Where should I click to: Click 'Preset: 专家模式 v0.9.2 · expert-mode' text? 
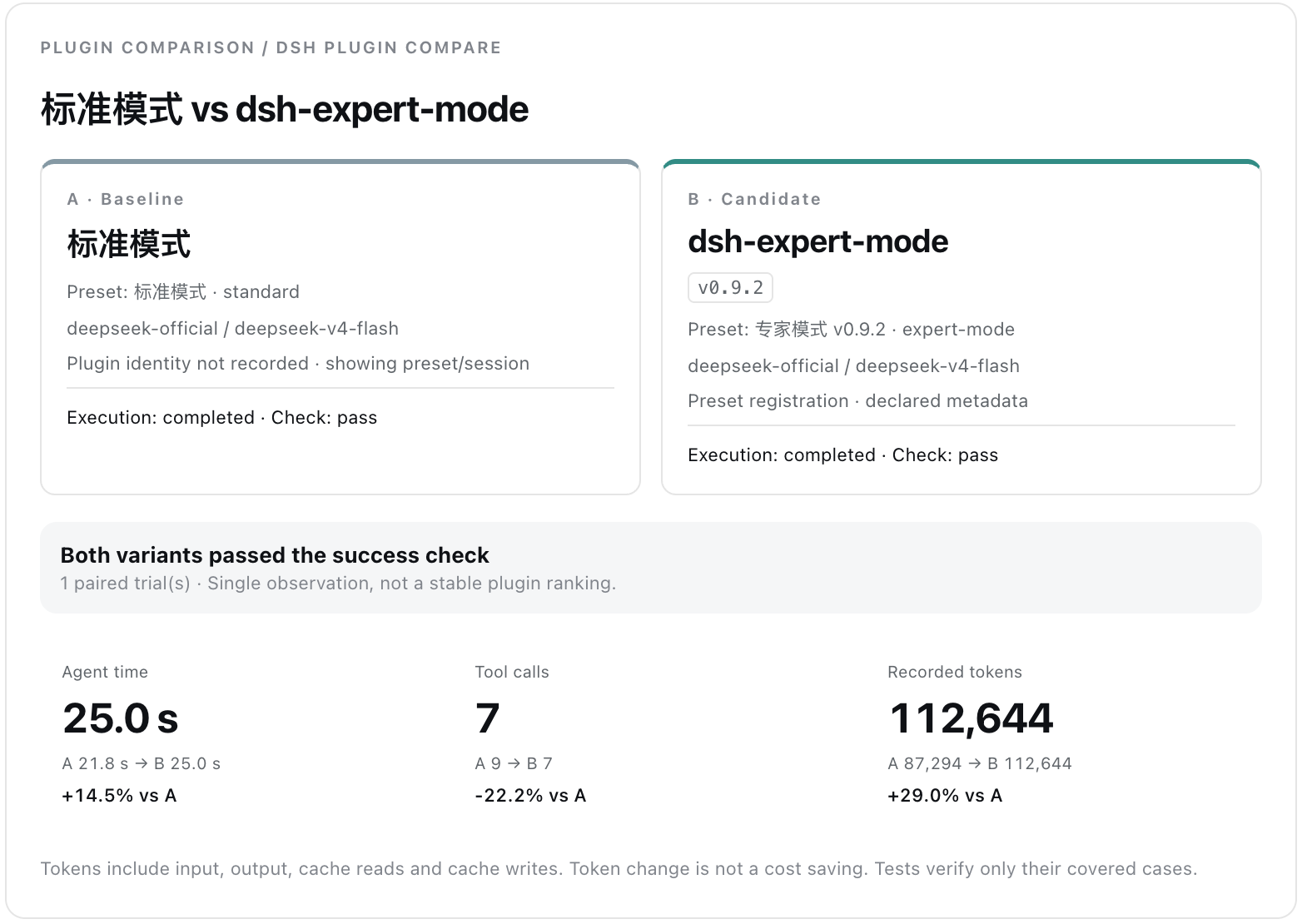click(x=851, y=330)
